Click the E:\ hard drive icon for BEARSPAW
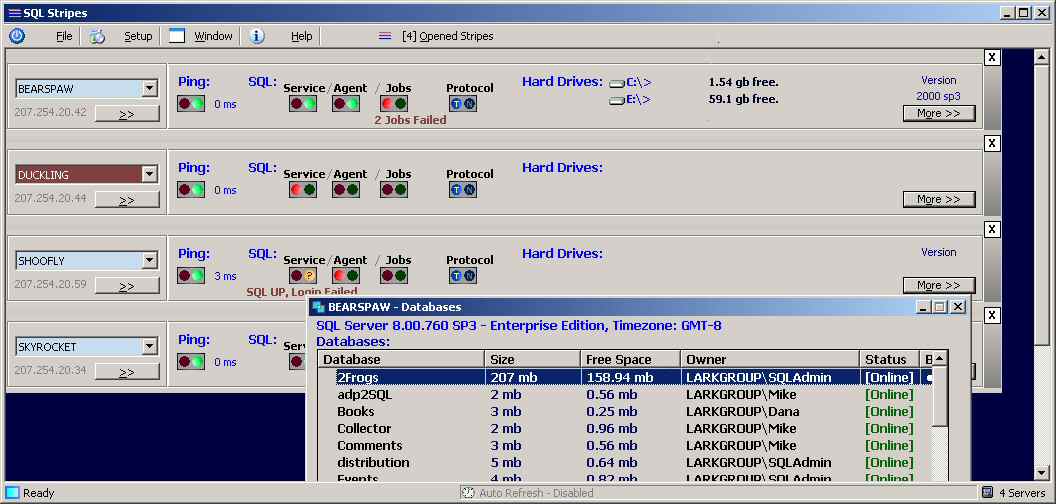Viewport: 1056px width, 504px height. (617, 100)
